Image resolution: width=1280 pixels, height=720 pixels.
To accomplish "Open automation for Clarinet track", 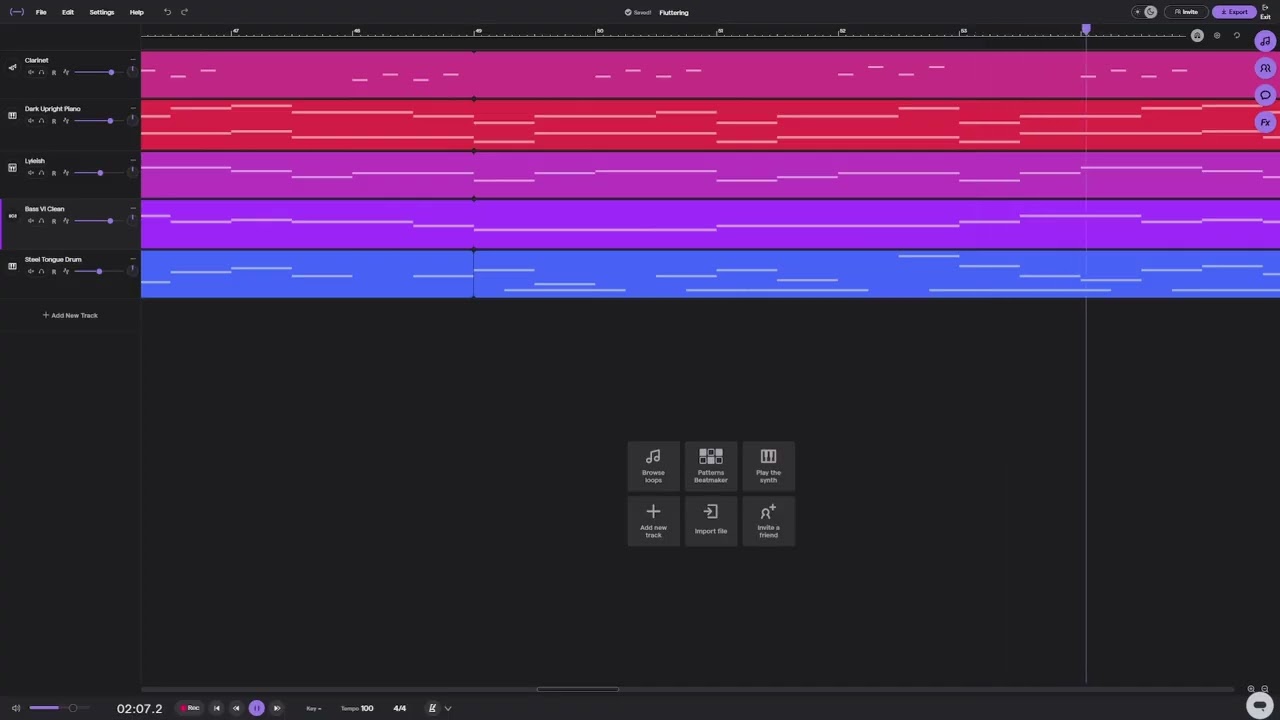I will click(x=66, y=72).
